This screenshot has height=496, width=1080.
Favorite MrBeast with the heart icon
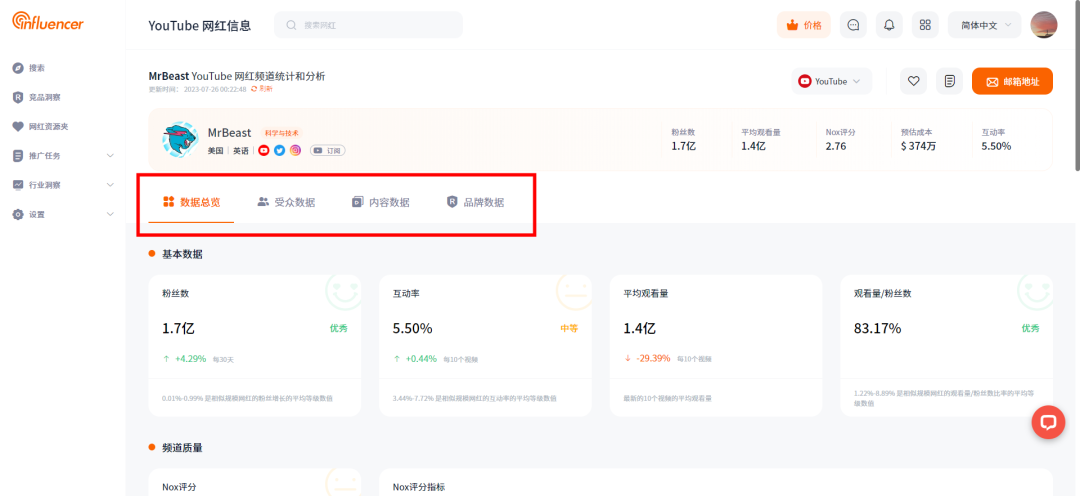pos(913,81)
